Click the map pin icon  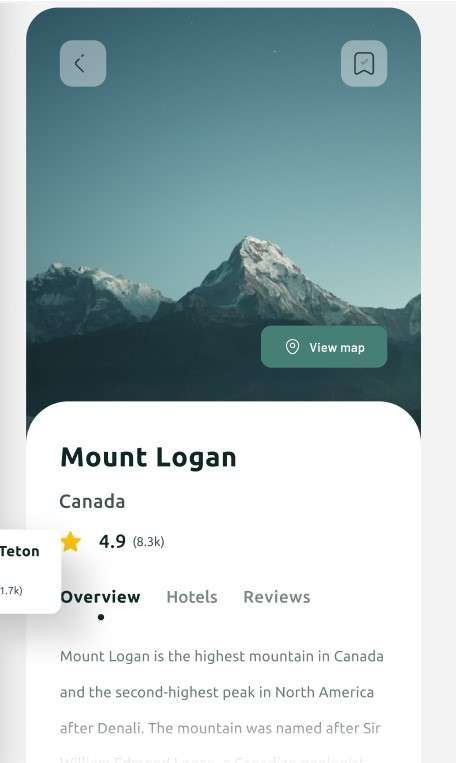[x=292, y=347]
